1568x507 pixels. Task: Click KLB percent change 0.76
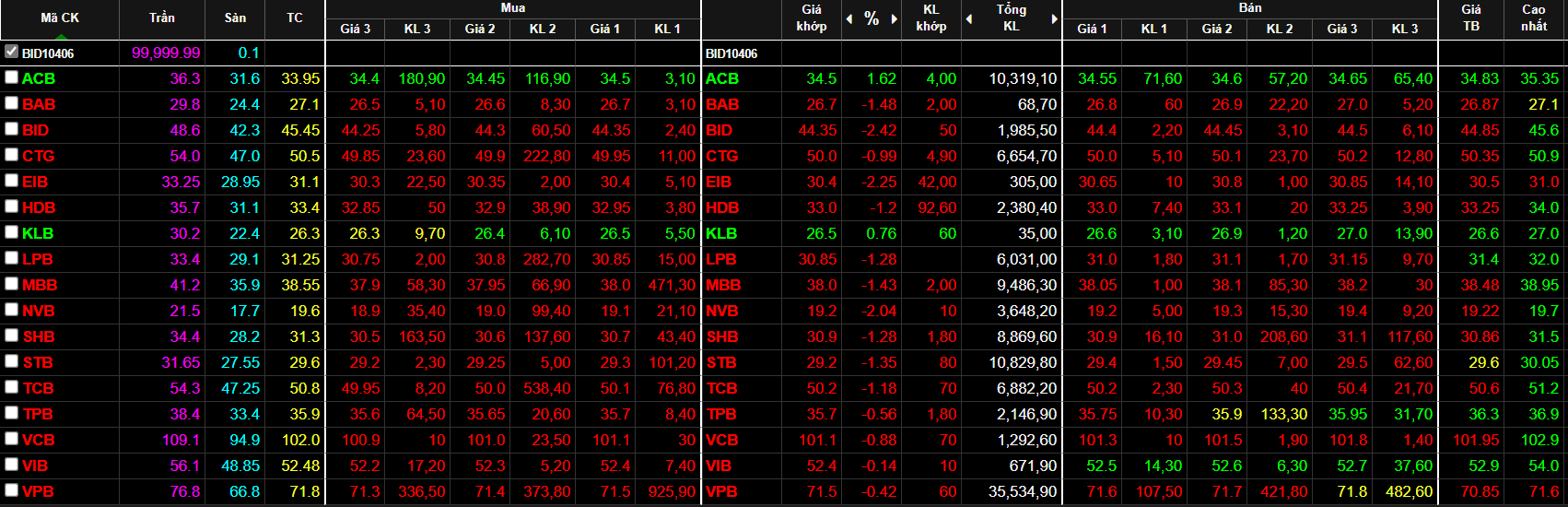(882, 233)
